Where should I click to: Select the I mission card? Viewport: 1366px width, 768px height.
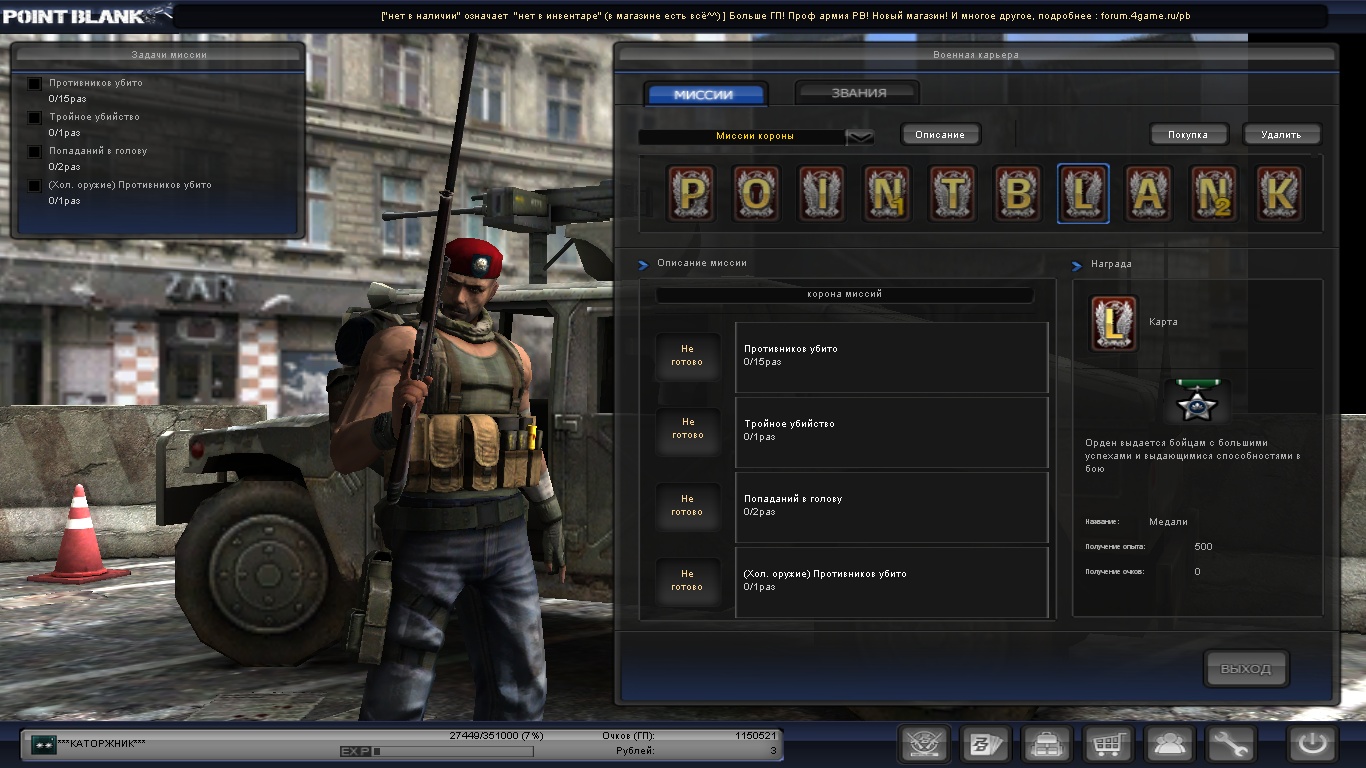click(822, 193)
